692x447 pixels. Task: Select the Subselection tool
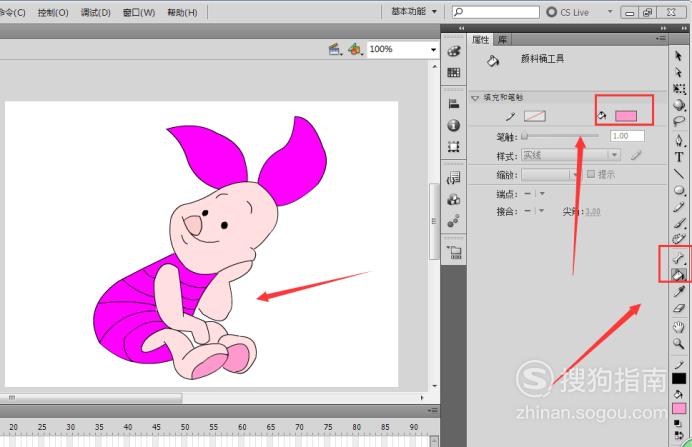tap(679, 72)
